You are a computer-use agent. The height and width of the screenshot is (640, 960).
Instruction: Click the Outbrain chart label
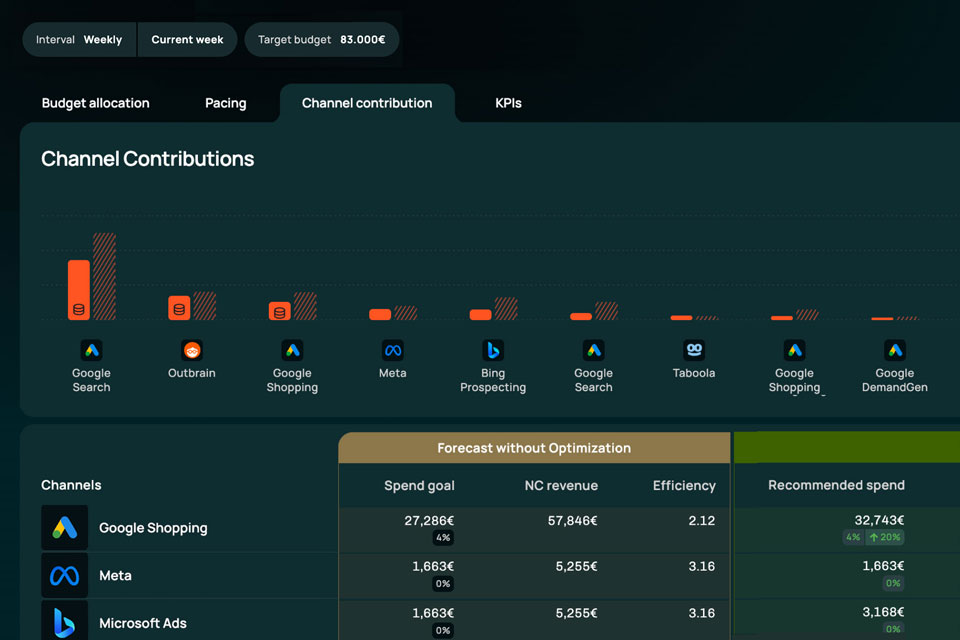[192, 373]
